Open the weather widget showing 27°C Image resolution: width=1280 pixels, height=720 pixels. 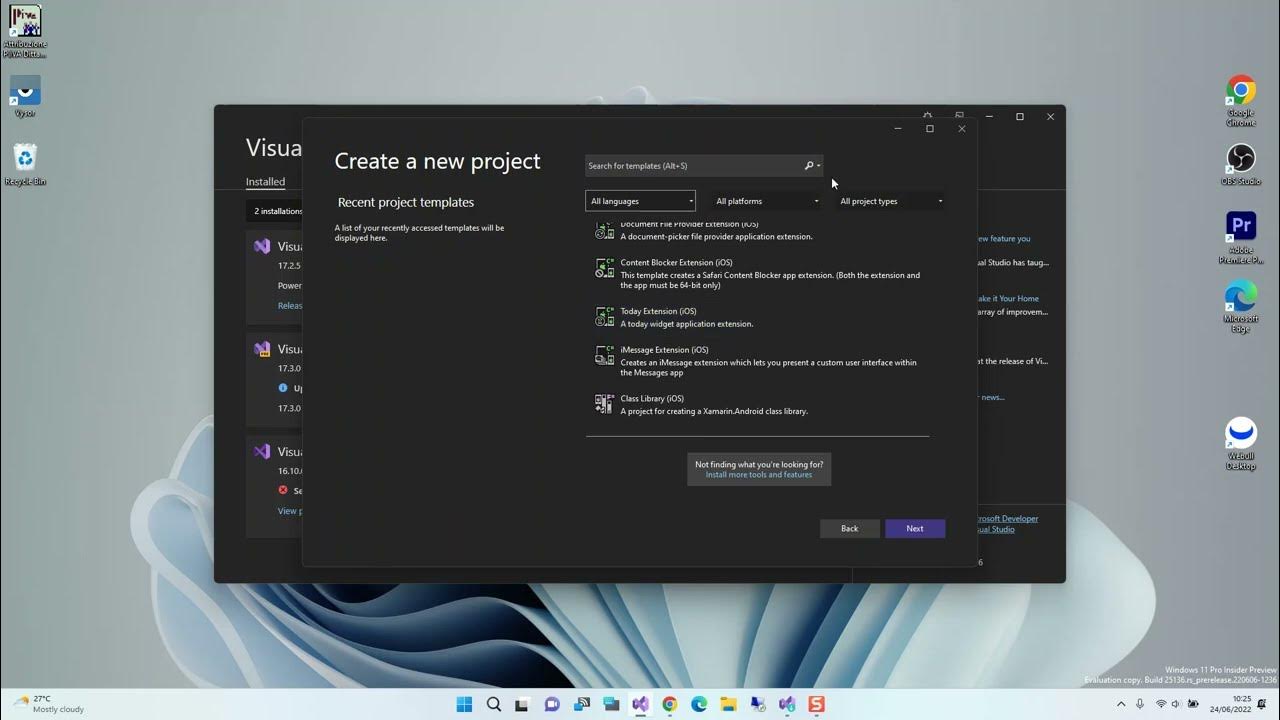pos(47,704)
